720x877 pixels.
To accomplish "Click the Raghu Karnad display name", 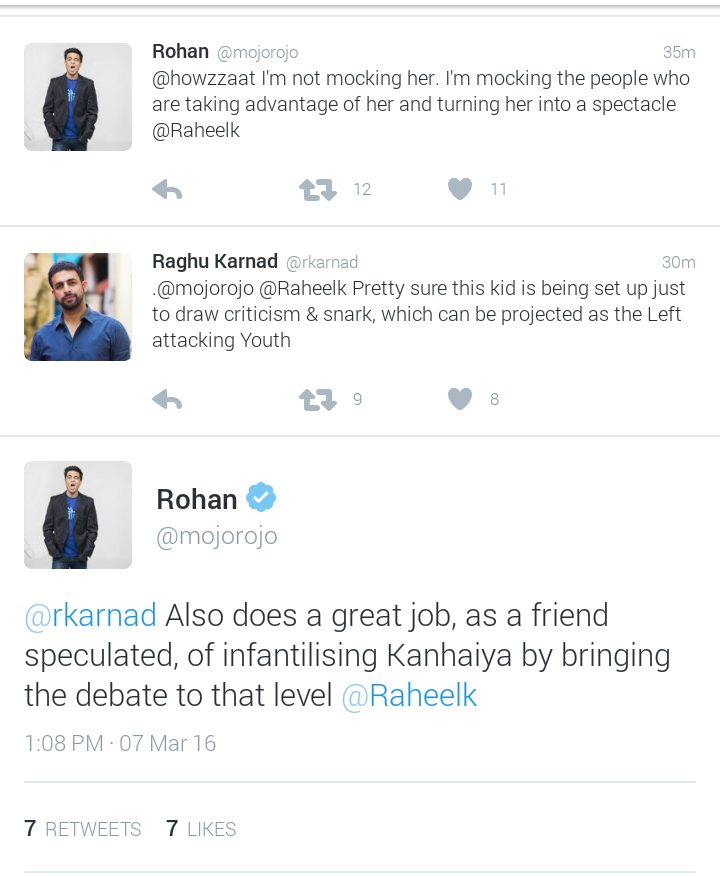I will (x=215, y=261).
